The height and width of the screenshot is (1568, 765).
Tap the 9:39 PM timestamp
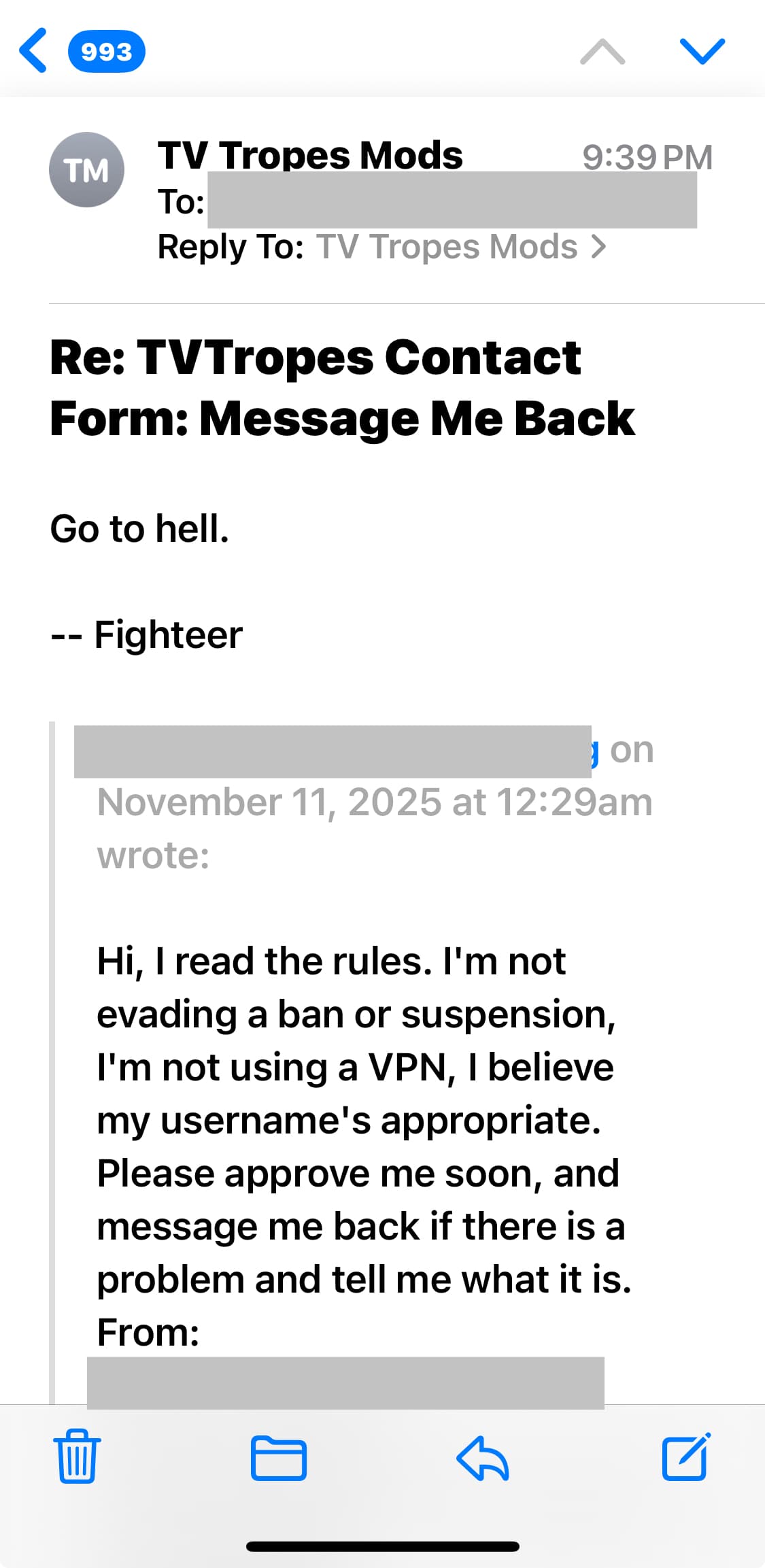[x=647, y=157]
